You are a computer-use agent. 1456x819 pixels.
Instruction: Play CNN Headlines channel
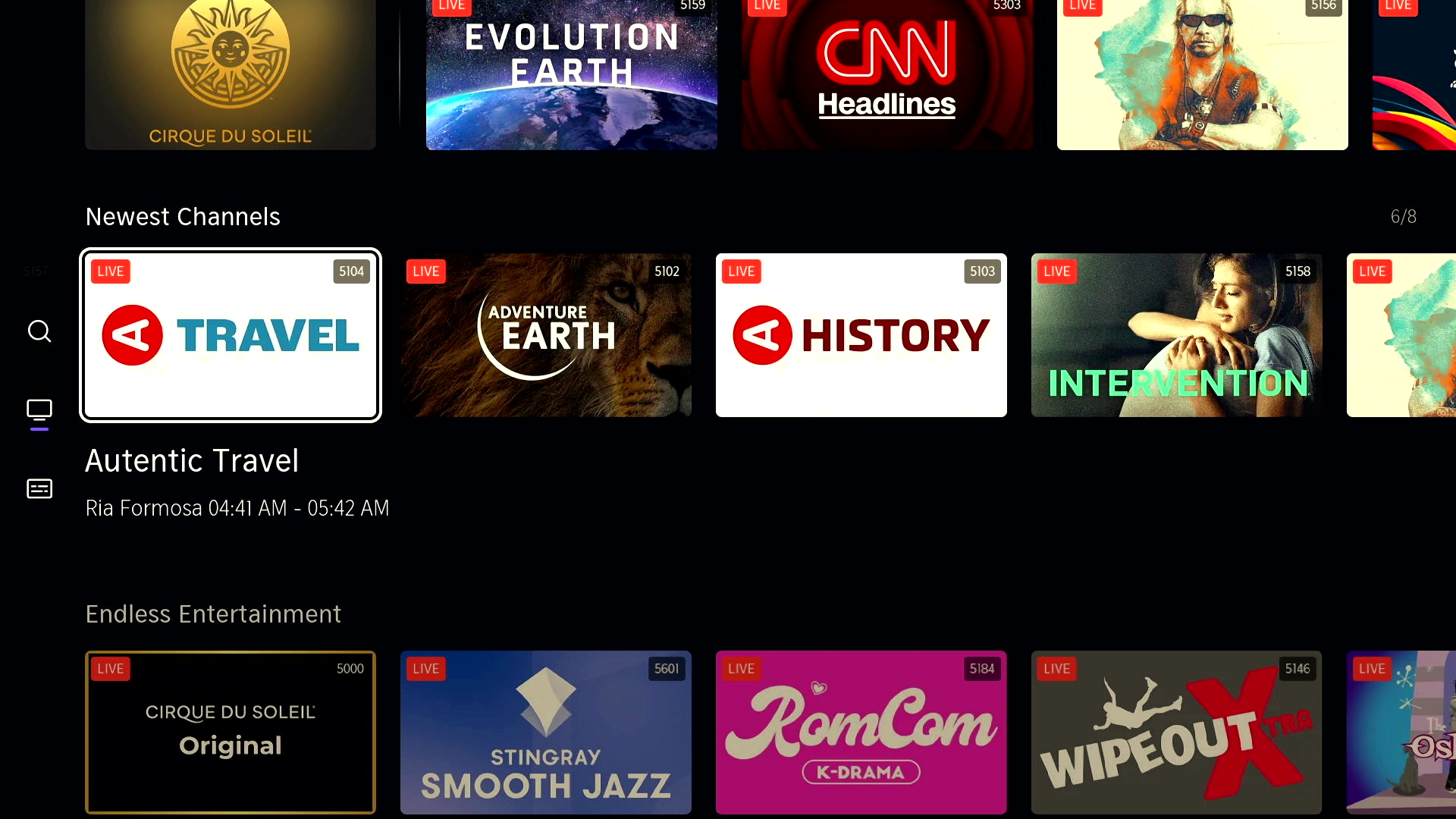pos(886,76)
